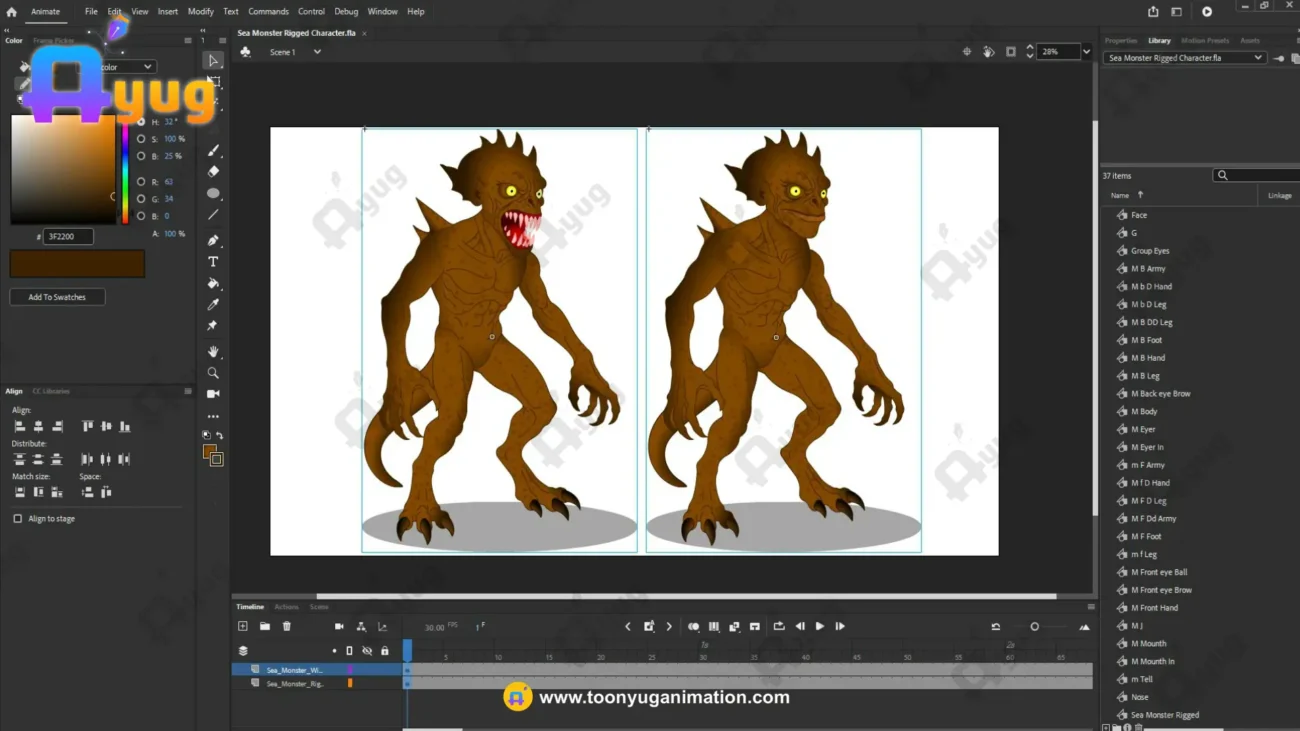Activate the Zoom magnifier tool
1300x731 pixels.
coord(213,373)
